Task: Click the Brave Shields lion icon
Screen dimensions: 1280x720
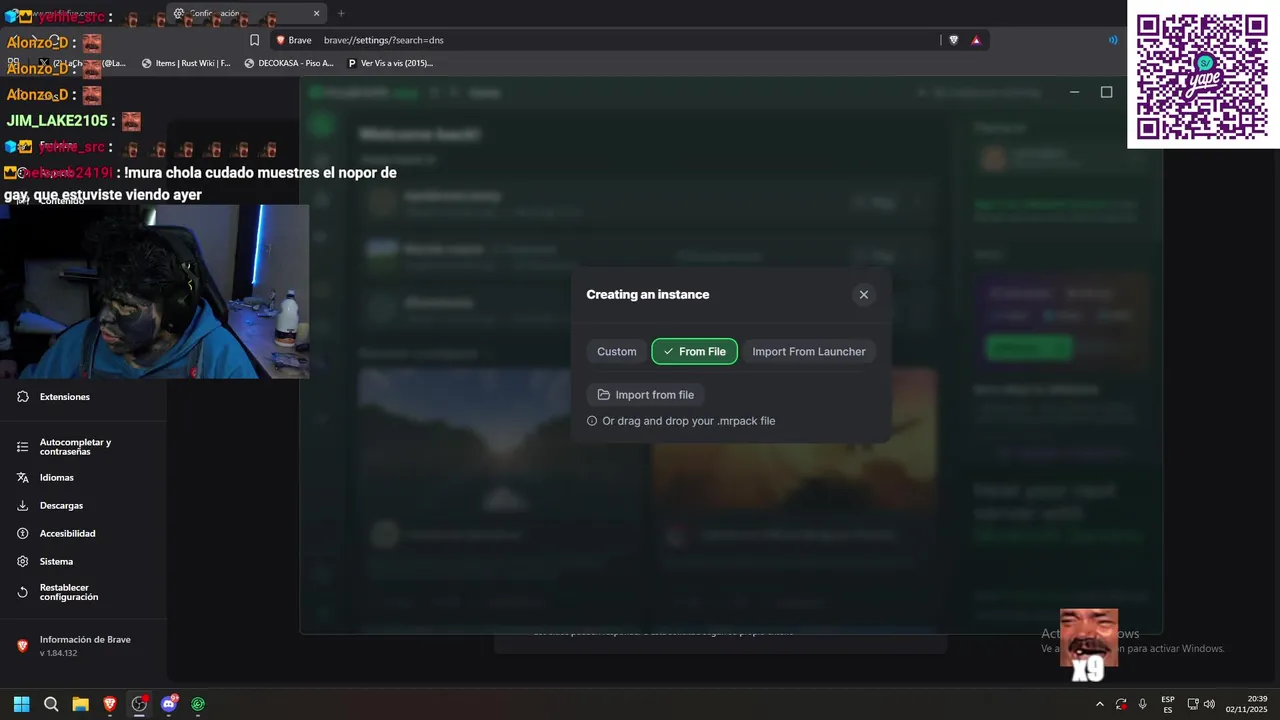Action: pyautogui.click(x=953, y=40)
